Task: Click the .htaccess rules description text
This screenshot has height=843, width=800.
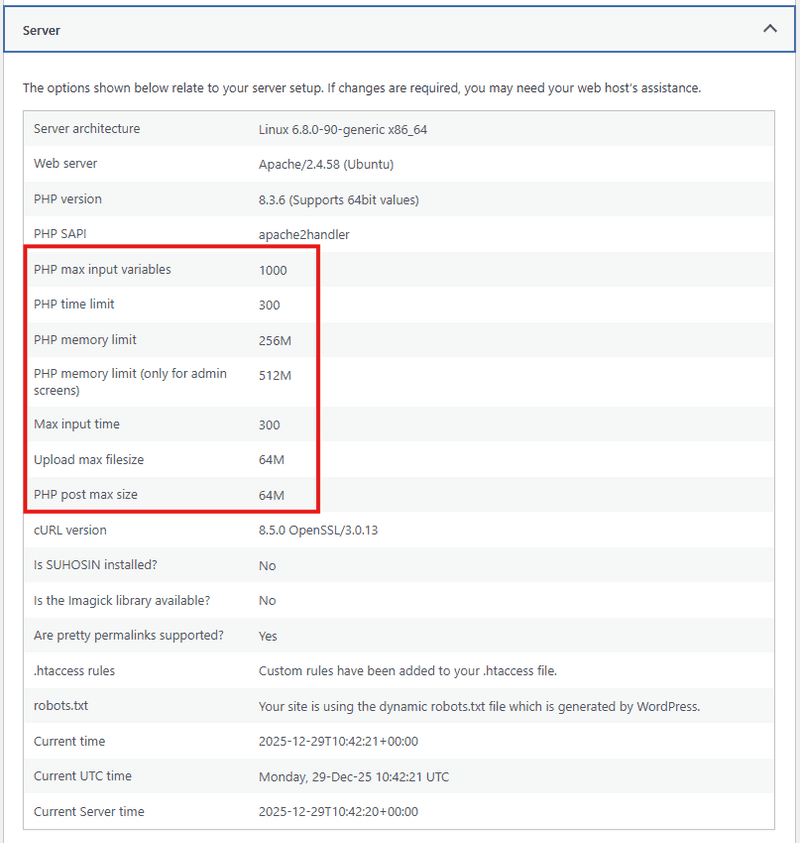Action: [x=407, y=670]
